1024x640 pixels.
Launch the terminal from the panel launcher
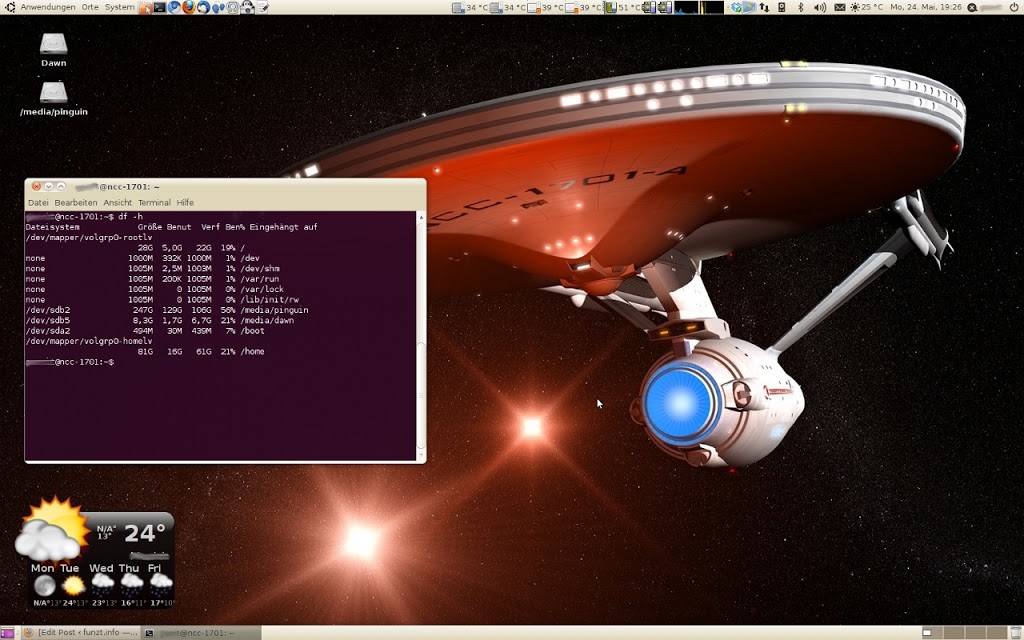point(159,7)
